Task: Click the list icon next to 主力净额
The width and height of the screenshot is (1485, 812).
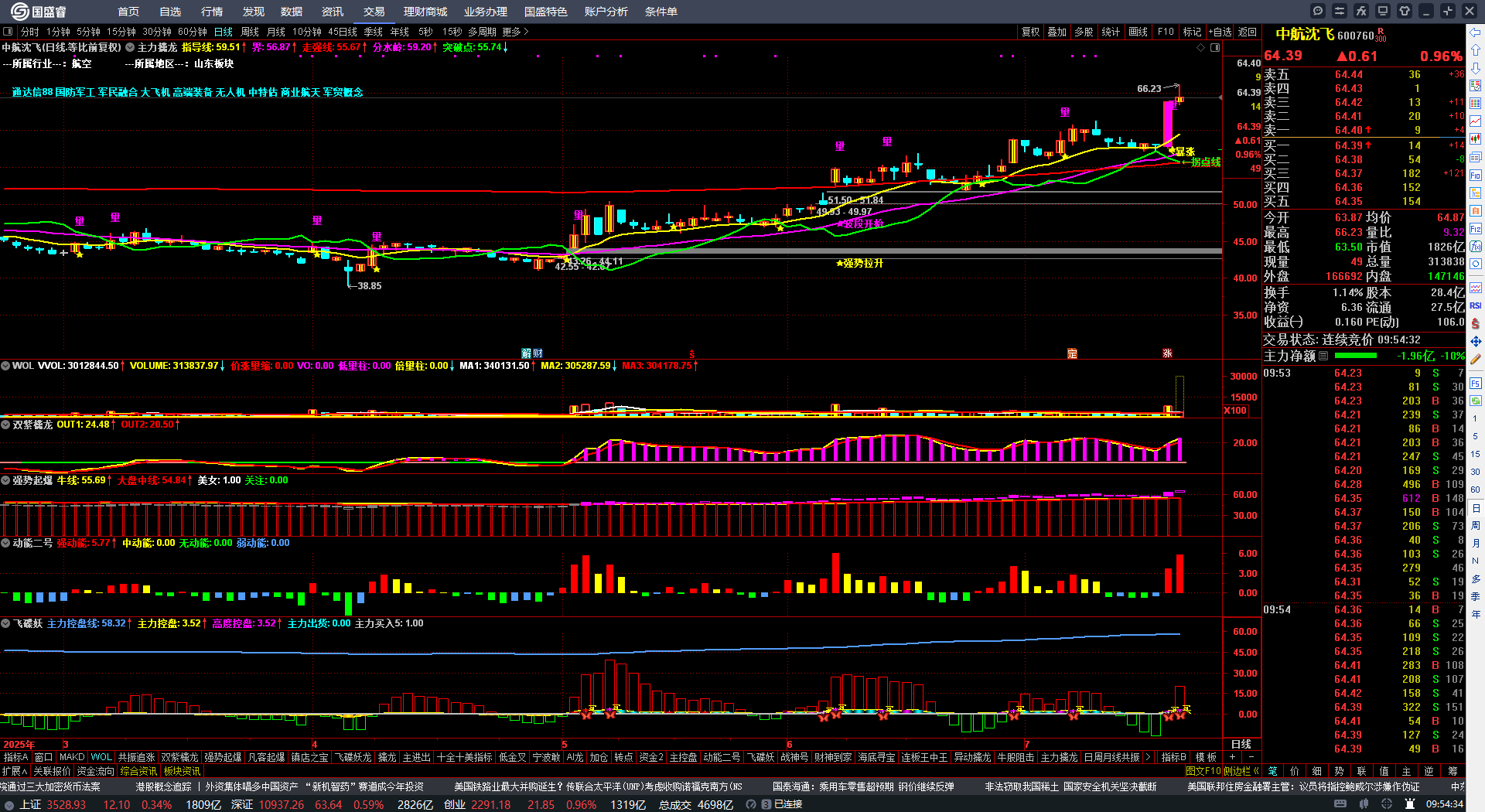Action: [1323, 356]
